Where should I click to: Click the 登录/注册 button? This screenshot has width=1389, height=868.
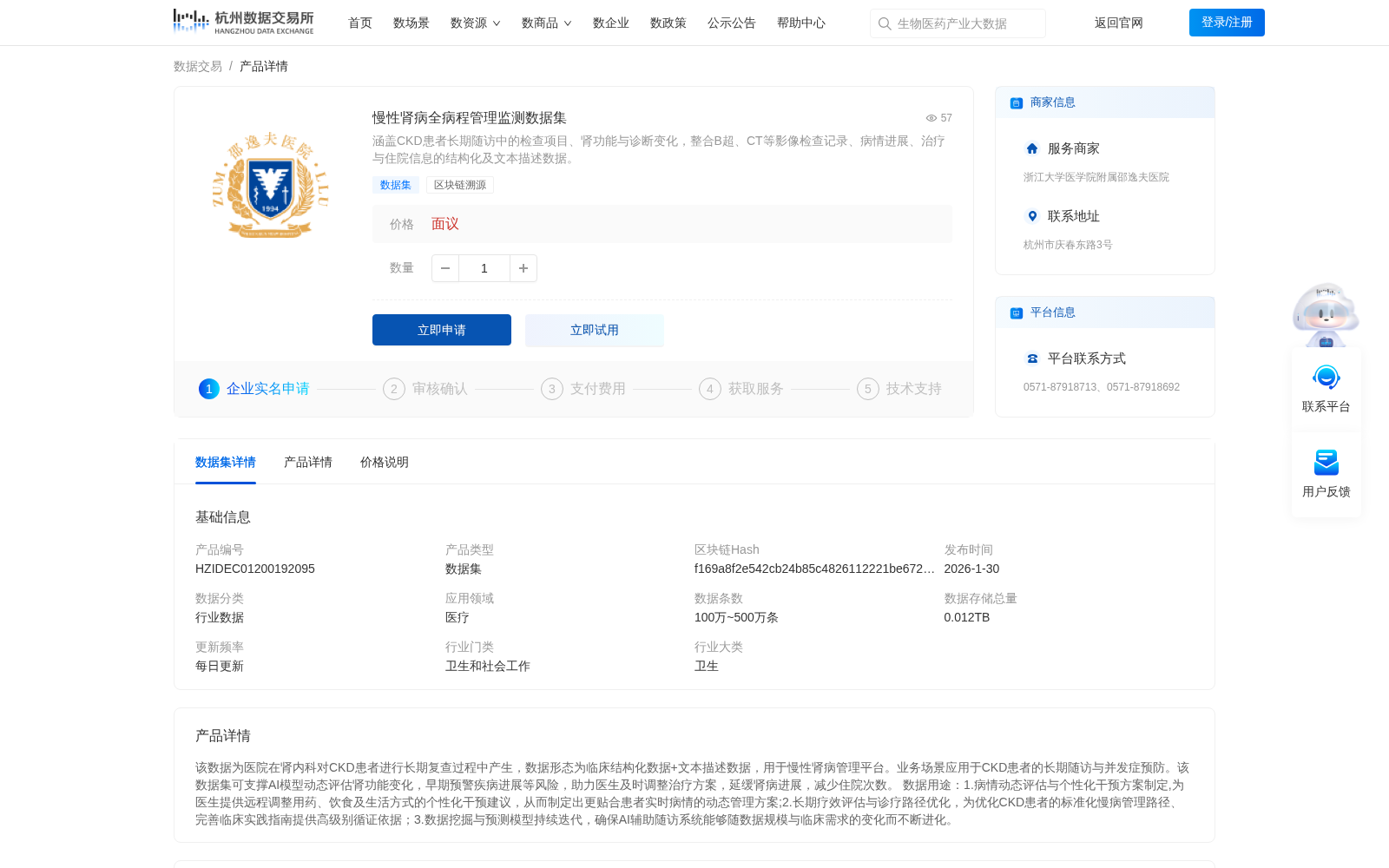pos(1227,23)
